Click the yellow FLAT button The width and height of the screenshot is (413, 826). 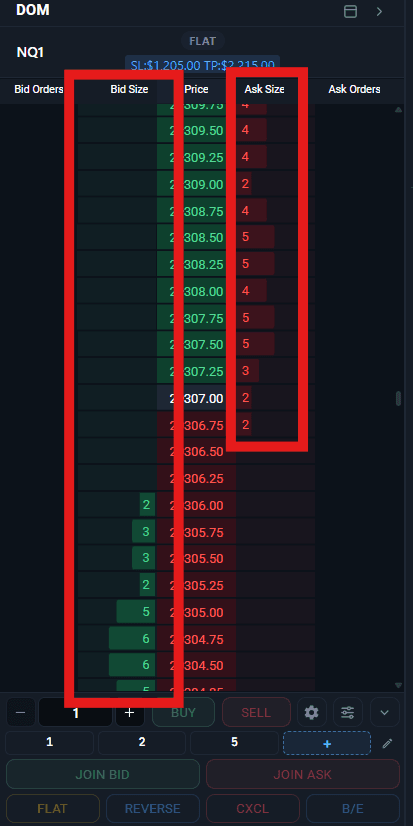point(53,809)
